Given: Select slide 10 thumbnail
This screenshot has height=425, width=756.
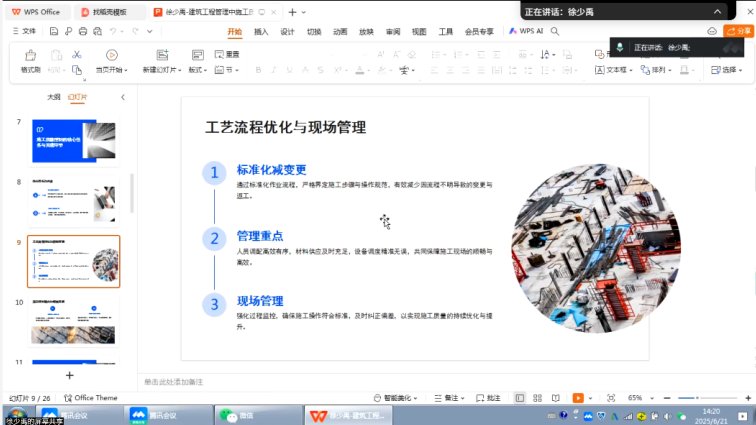Looking at the screenshot, I should (x=74, y=321).
